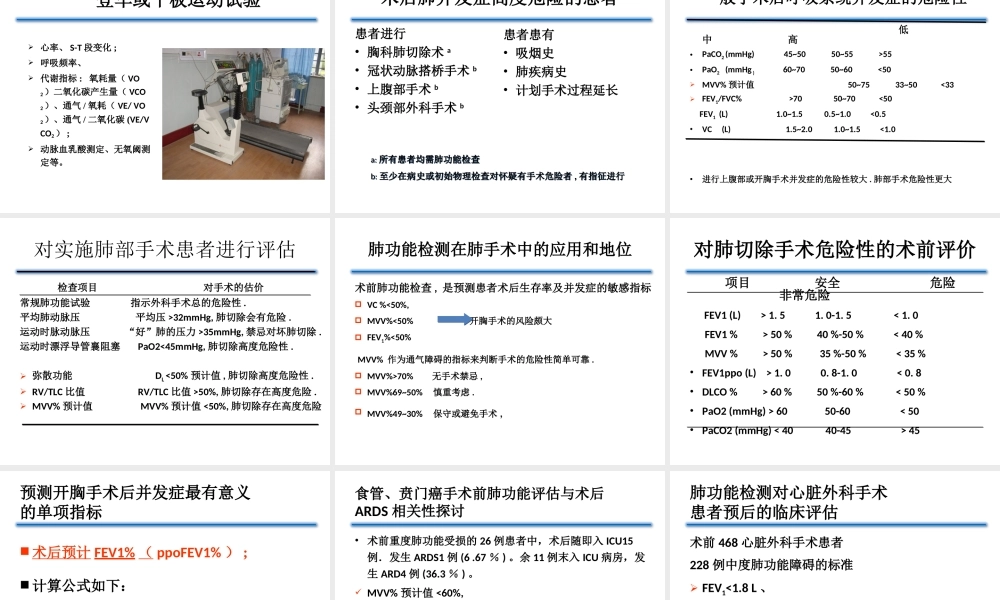Click the blue arrow pointing to 开胸手术的风险颇大
The width and height of the screenshot is (1000, 600).
[x=452, y=320]
